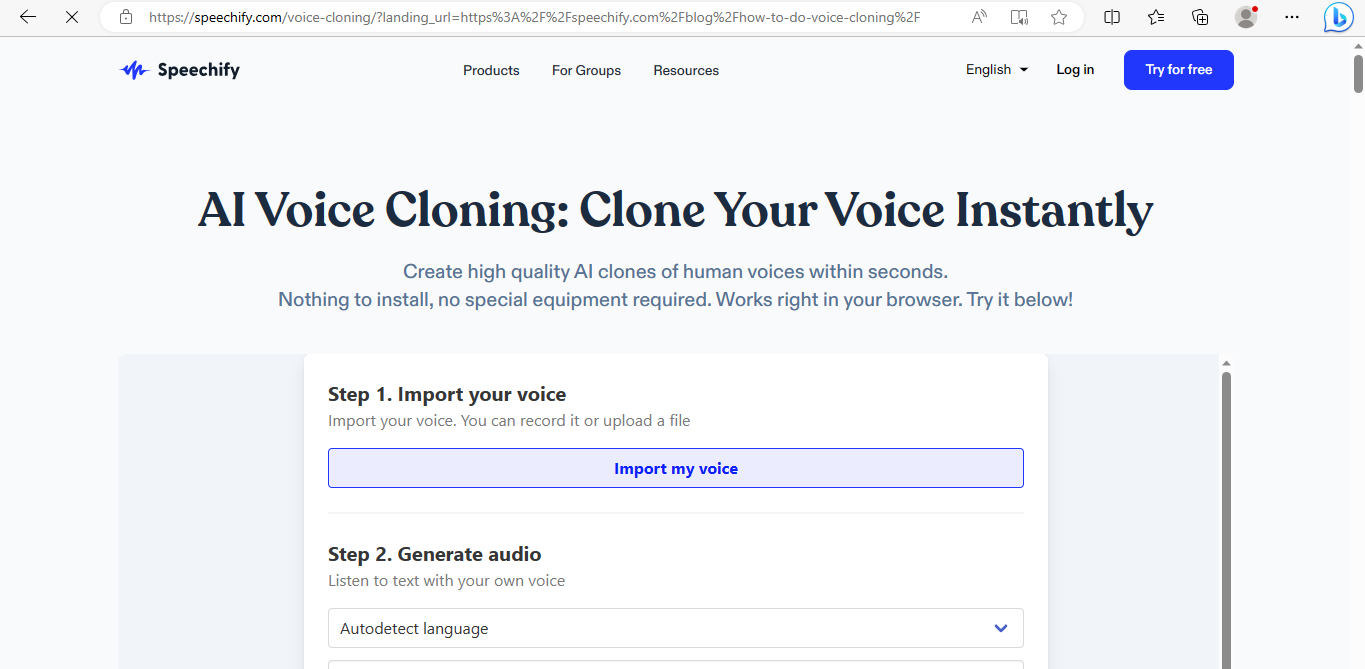Click the line 'Create high quality AI clones of human voices'
The image size is (1365, 669).
(676, 271)
